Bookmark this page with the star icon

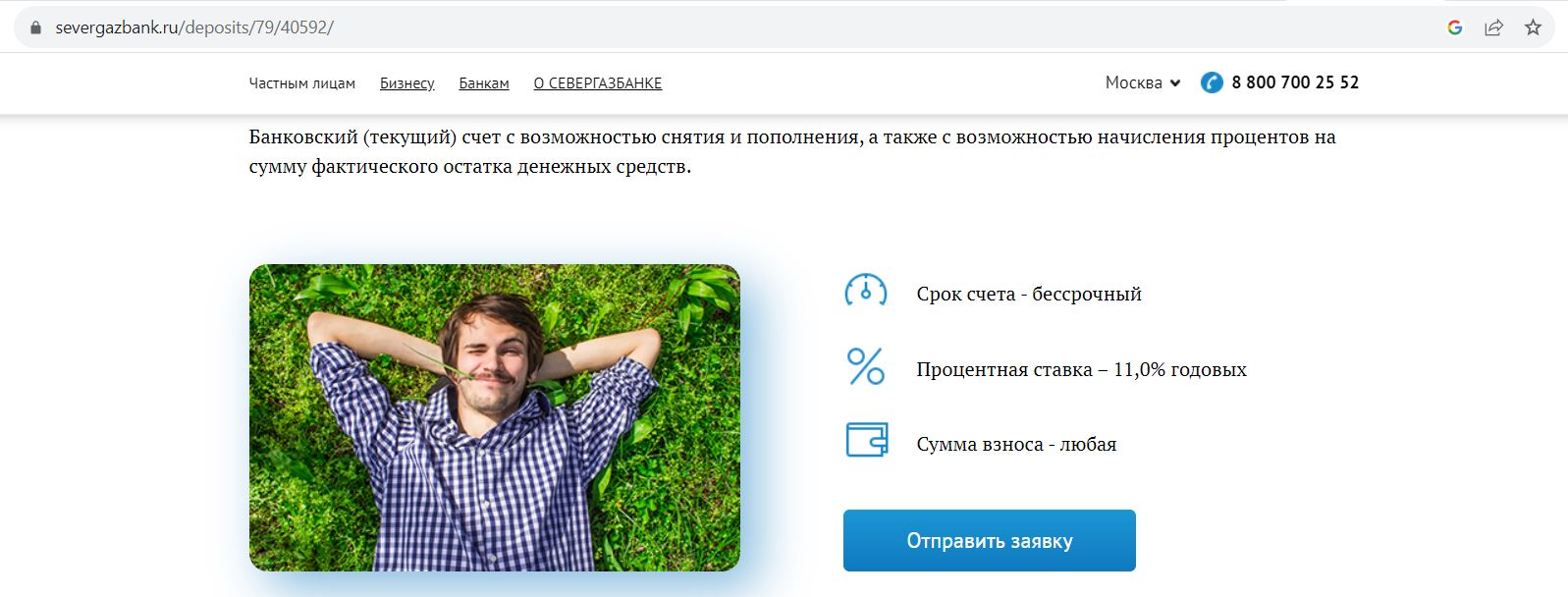(1533, 27)
